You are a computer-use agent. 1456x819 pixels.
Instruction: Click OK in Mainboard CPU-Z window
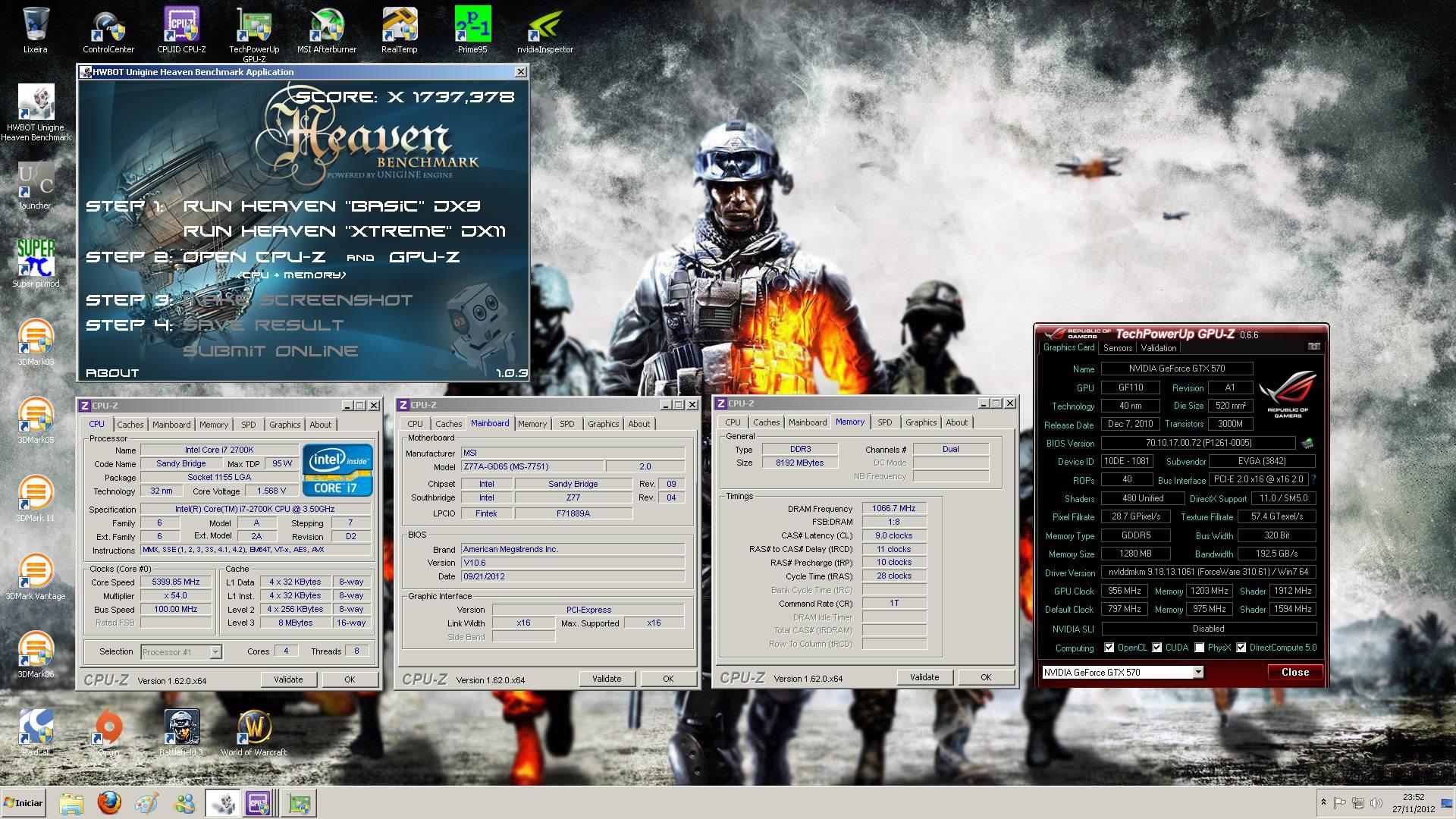(668, 679)
